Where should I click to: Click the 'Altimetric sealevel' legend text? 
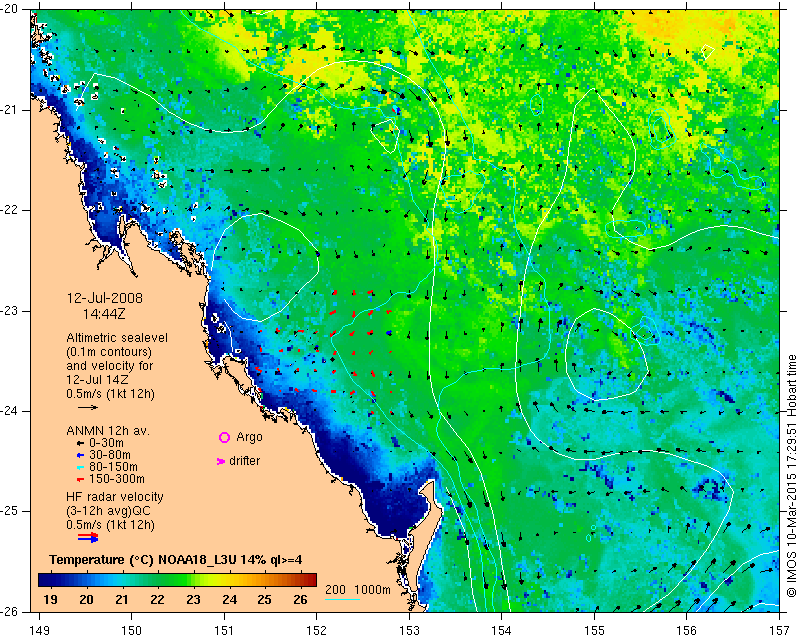(117, 338)
